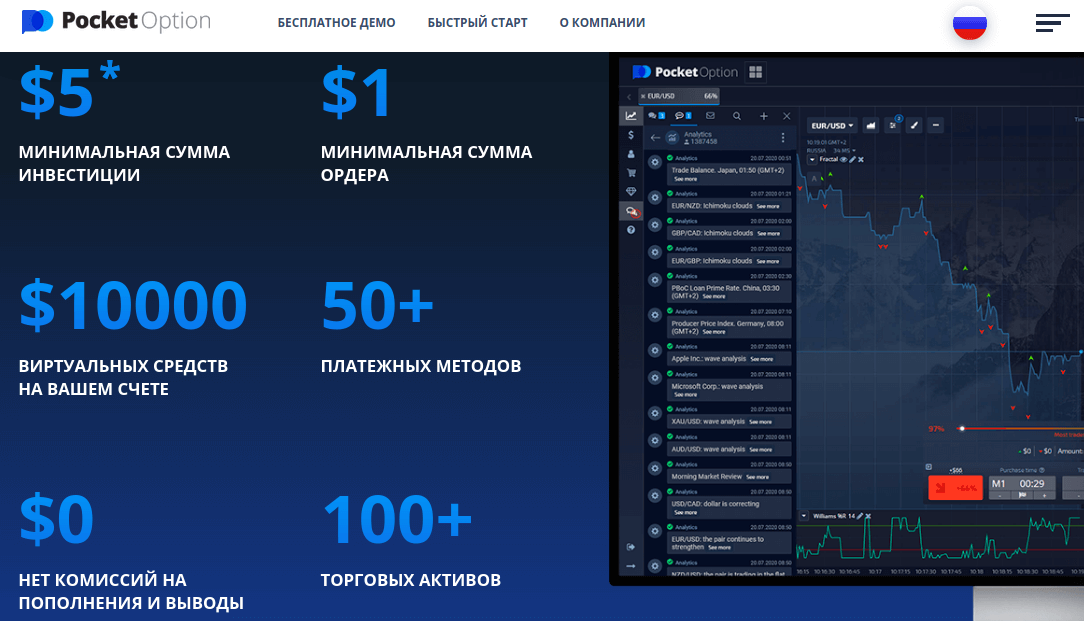This screenshot has width=1084, height=621.
Task: Click the search magnifier in chat panel
Action: pos(737,116)
